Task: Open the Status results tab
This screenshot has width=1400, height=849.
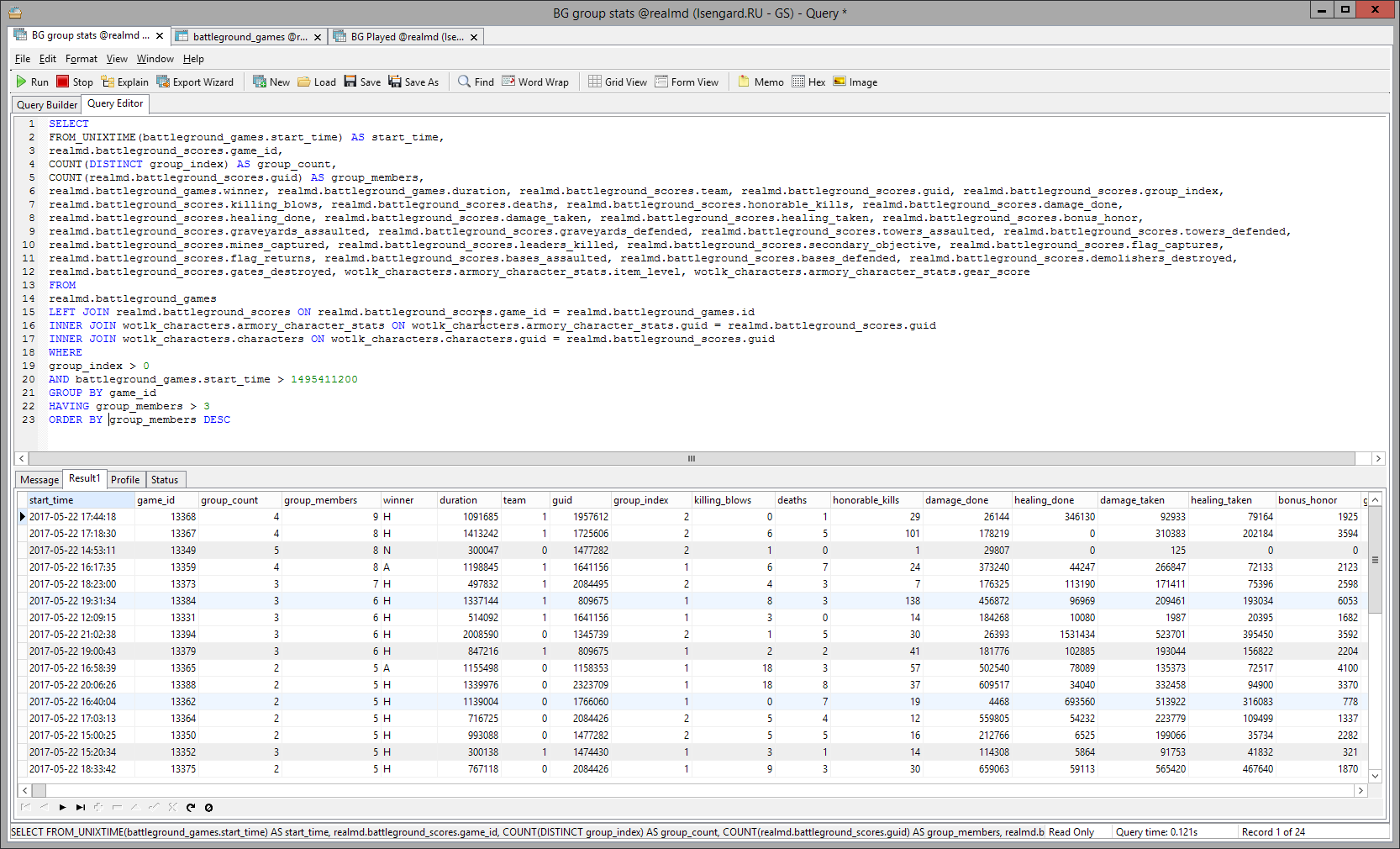Action: pyautogui.click(x=165, y=479)
